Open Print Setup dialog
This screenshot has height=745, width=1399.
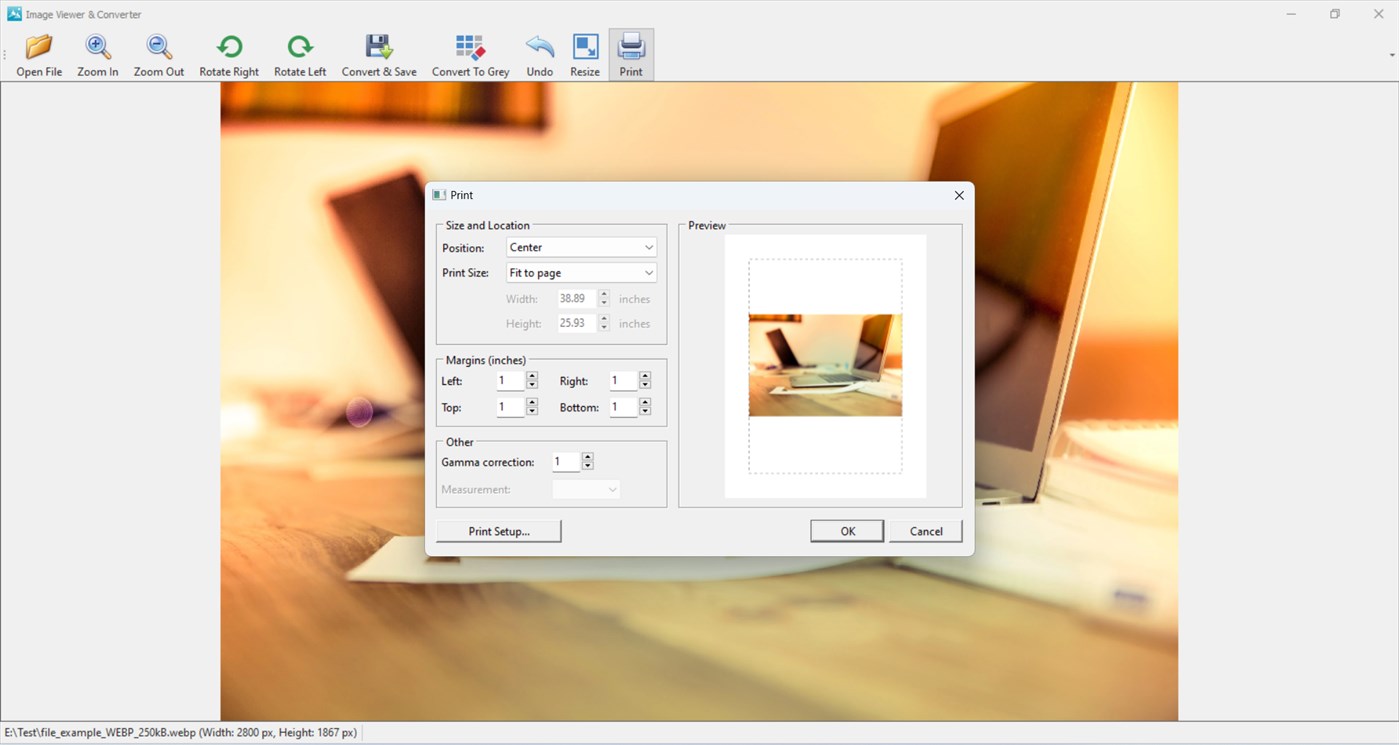pos(497,530)
